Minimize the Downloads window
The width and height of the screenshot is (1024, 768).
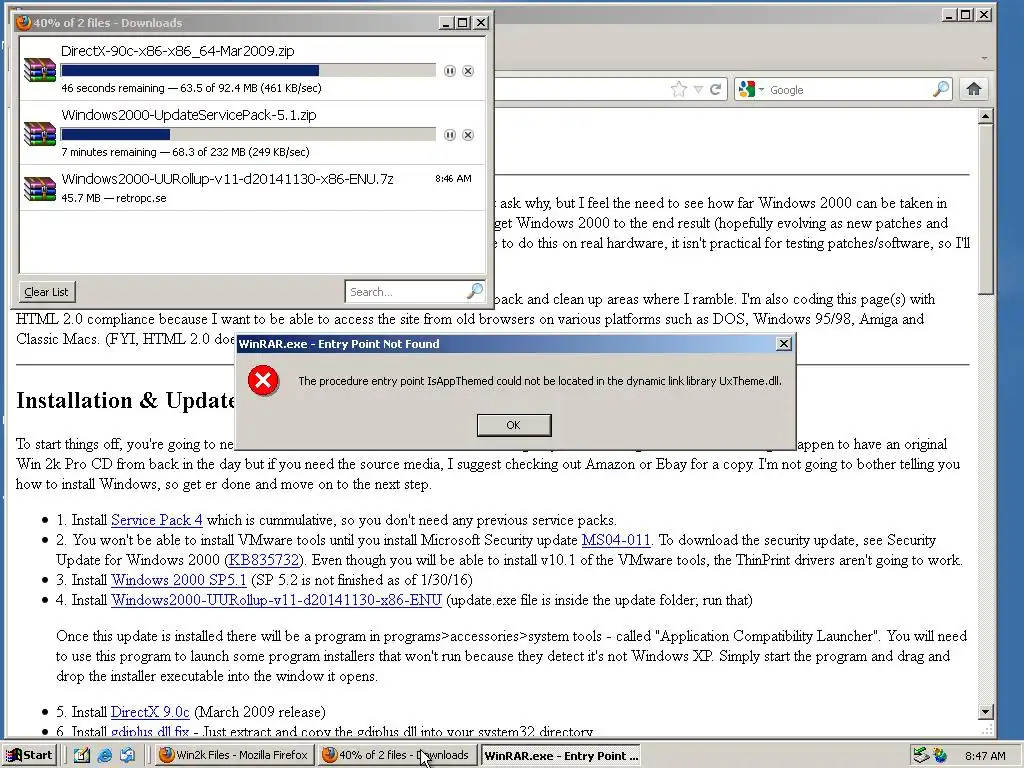[x=447, y=23]
